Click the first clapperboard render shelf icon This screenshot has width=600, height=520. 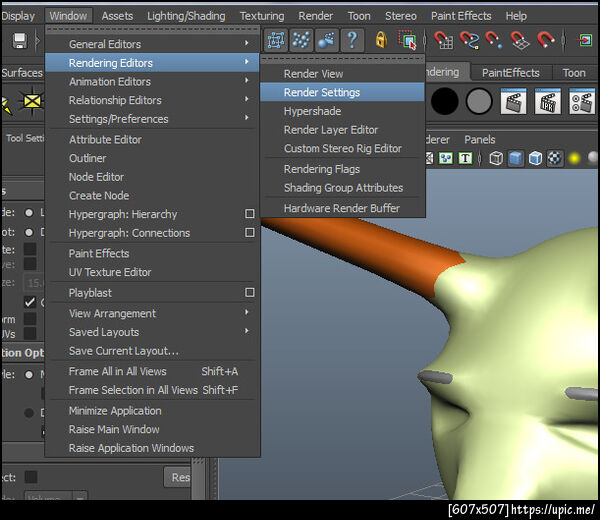(x=514, y=101)
